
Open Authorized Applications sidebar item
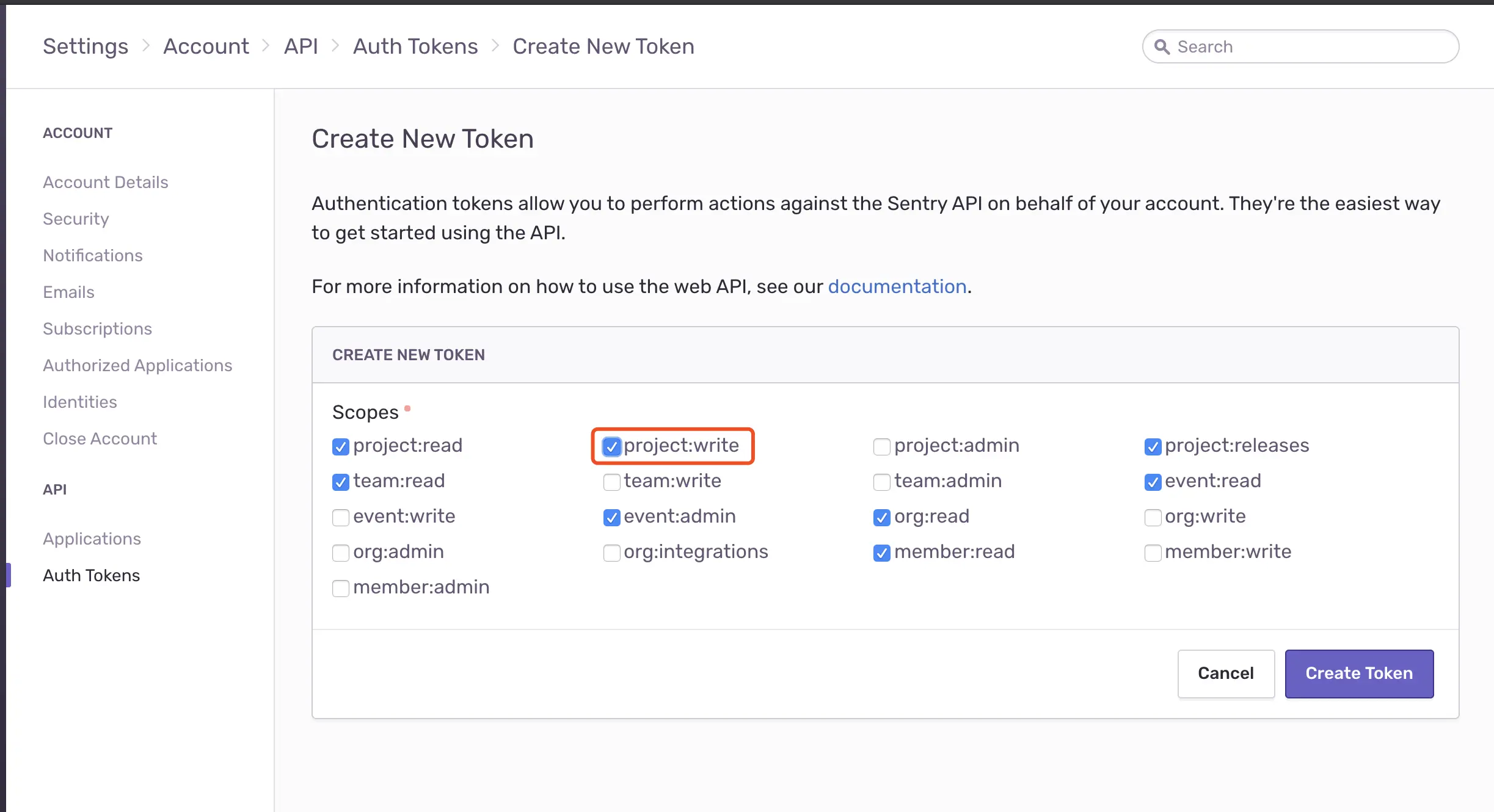coord(137,365)
